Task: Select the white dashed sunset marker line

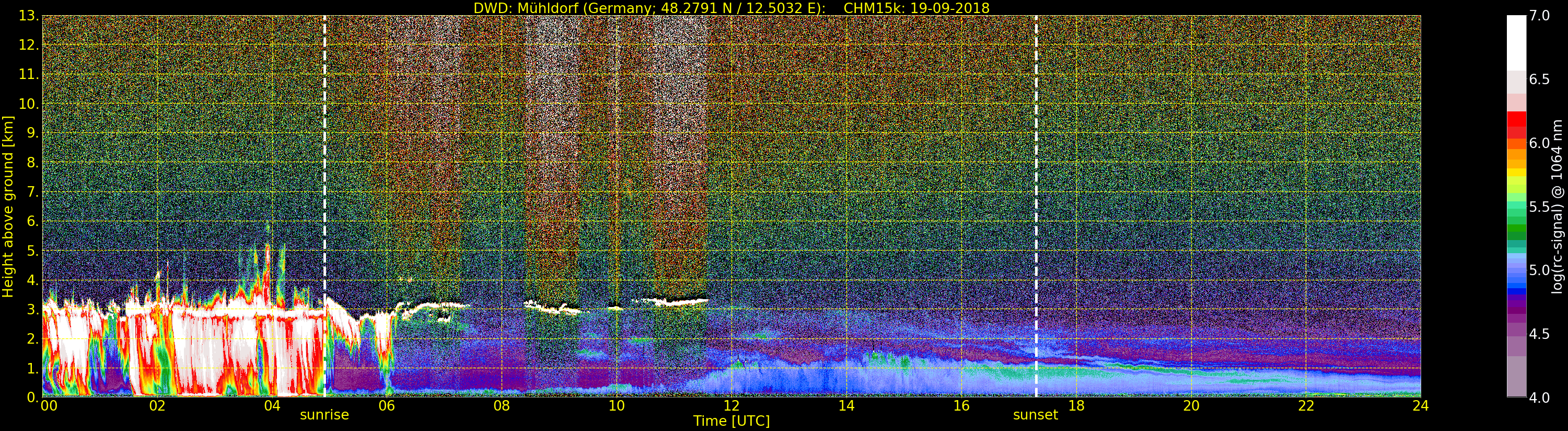Action: (1036, 206)
